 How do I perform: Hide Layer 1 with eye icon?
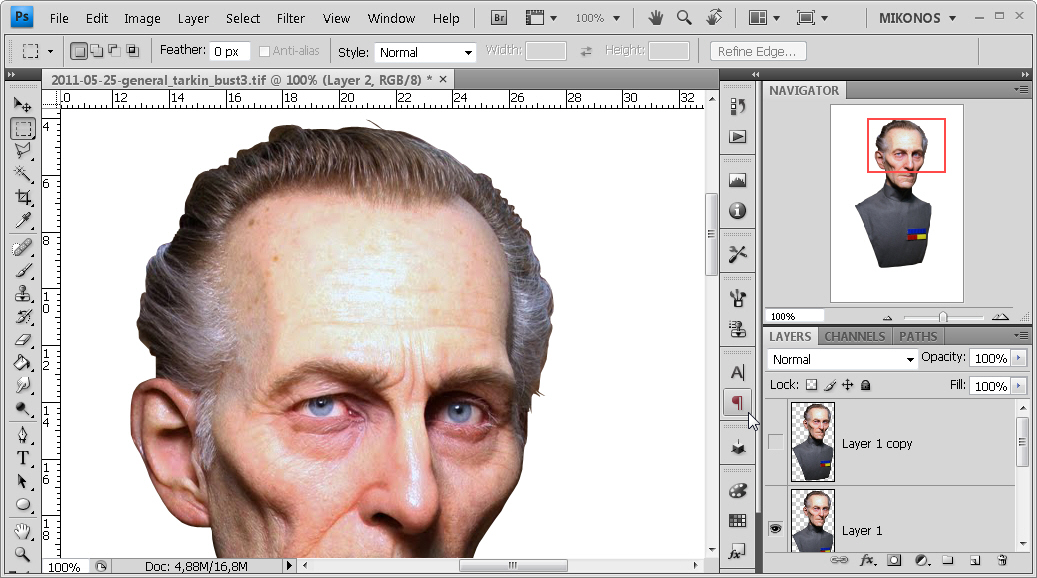[776, 528]
